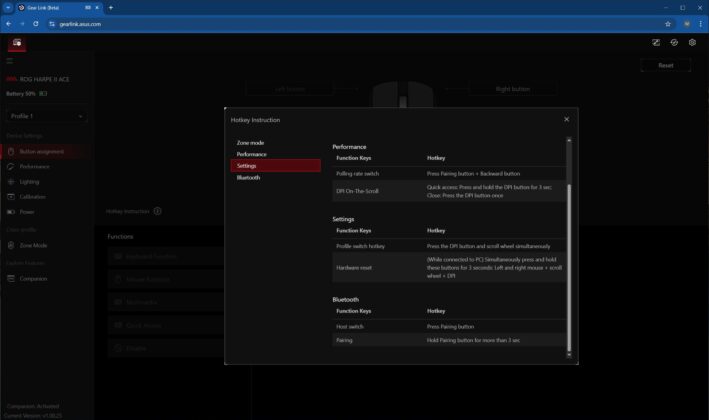Click 'Hold Pairing button for more than 3 sec'
Viewport: 709px width, 420px height.
[473, 340]
